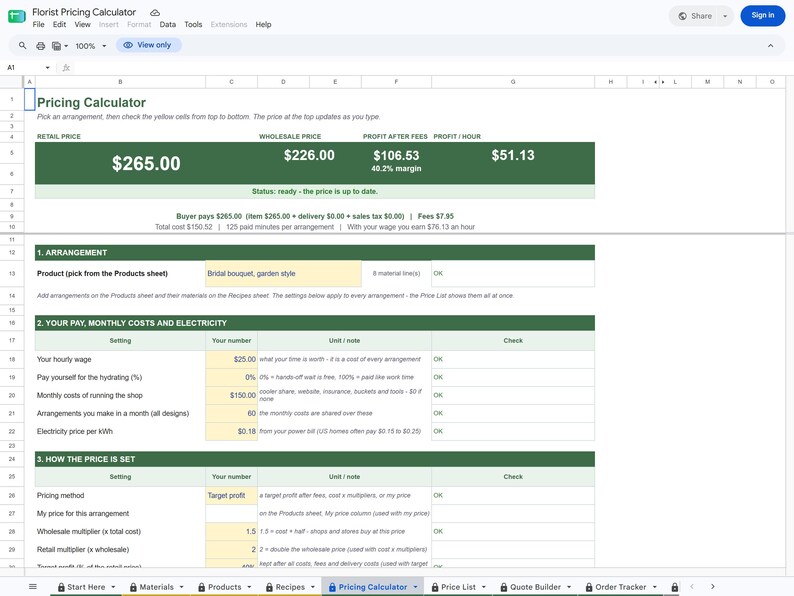
Task: Click the View only button
Action: click(148, 45)
